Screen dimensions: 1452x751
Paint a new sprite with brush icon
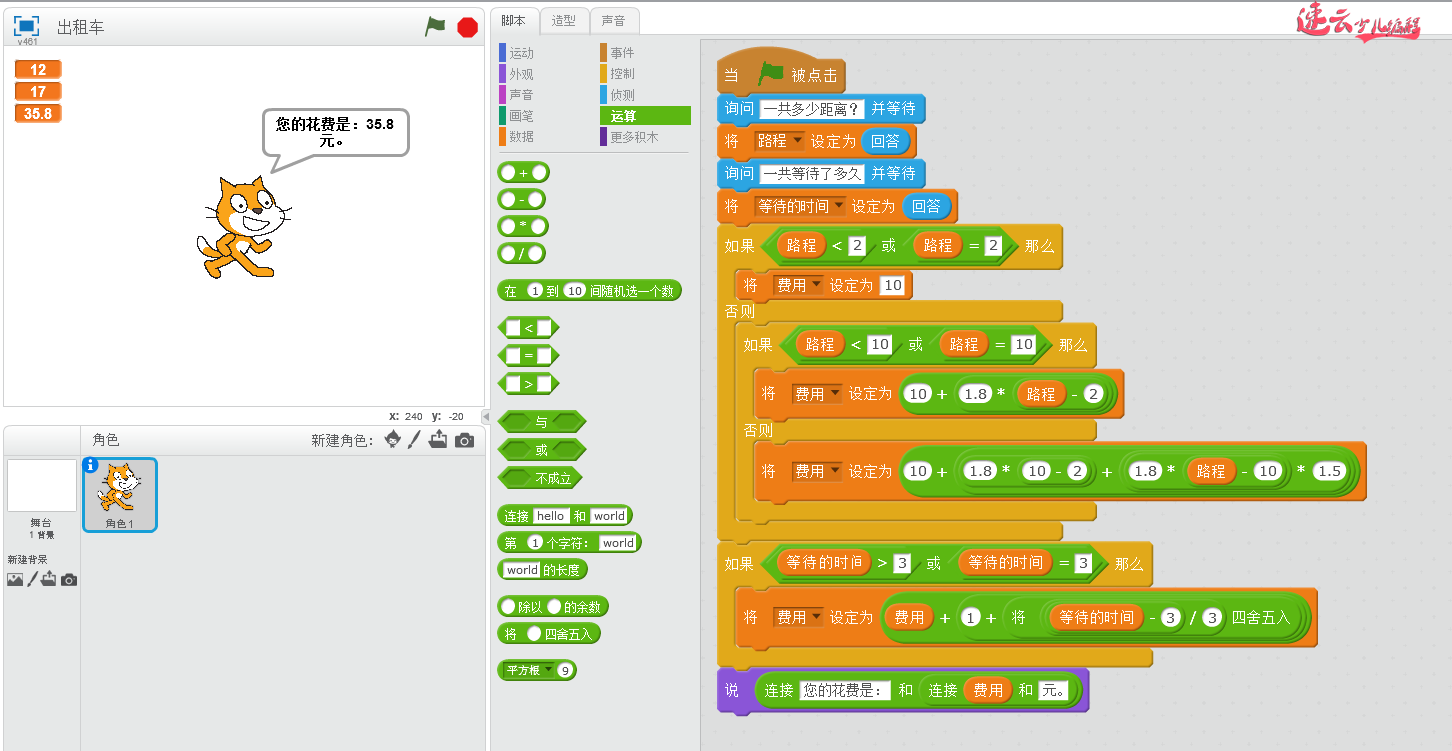415,440
